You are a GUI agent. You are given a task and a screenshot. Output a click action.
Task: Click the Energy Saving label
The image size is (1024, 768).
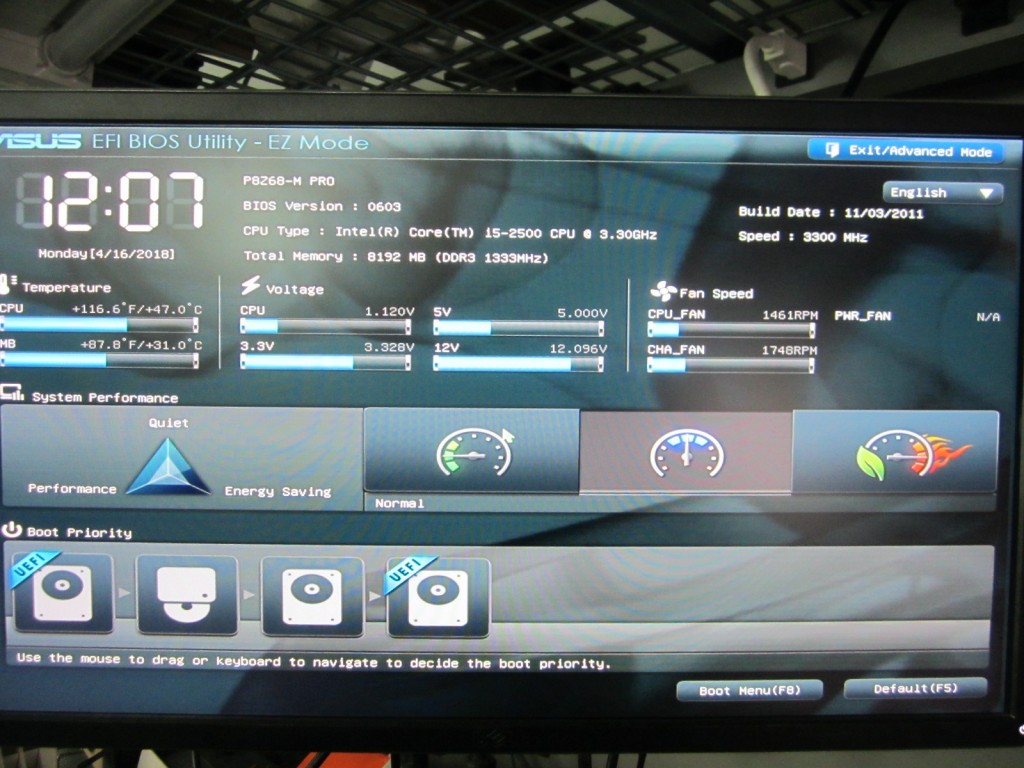278,491
